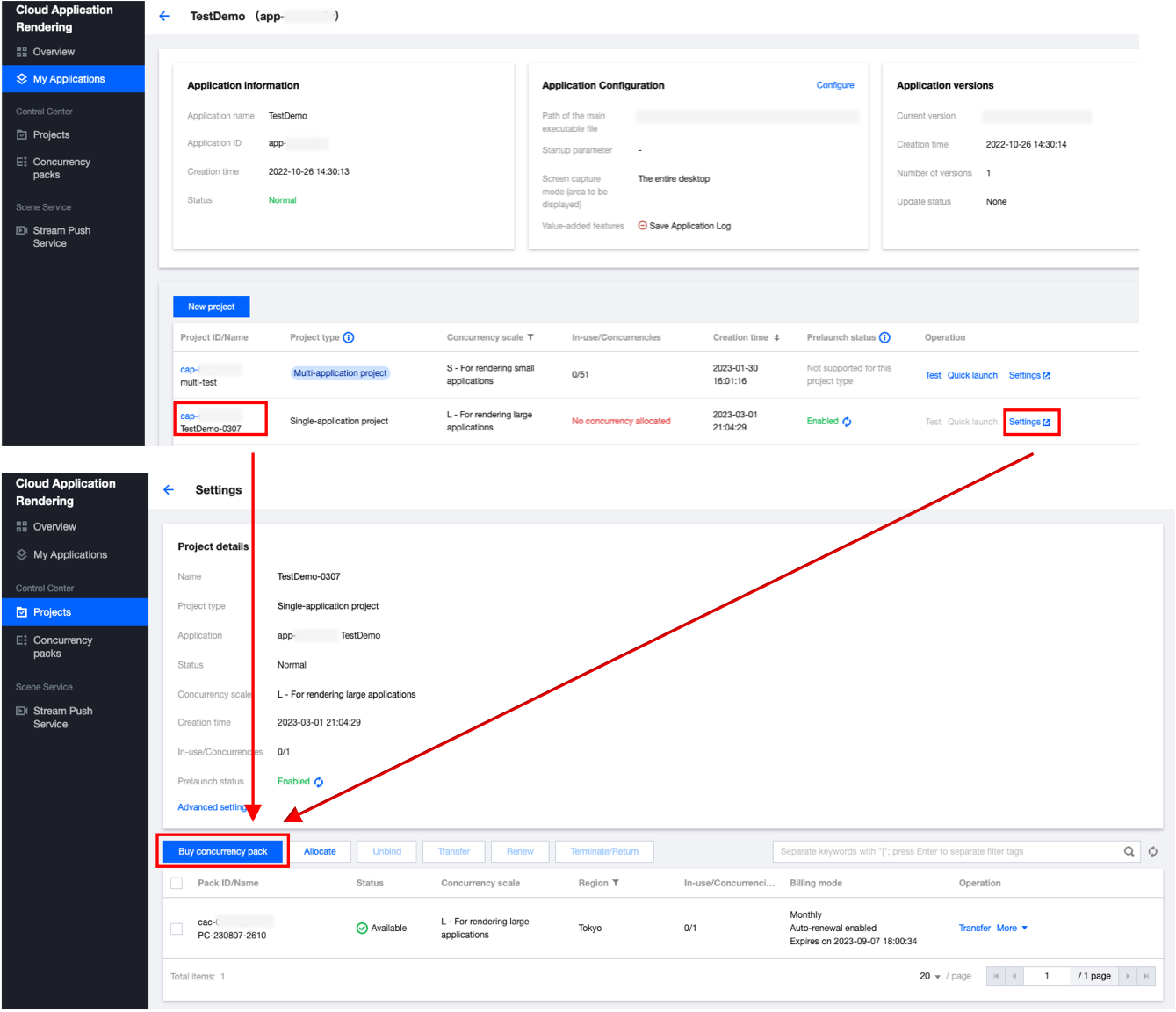Open the Concurrency scale column filter in the project table

(x=530, y=338)
